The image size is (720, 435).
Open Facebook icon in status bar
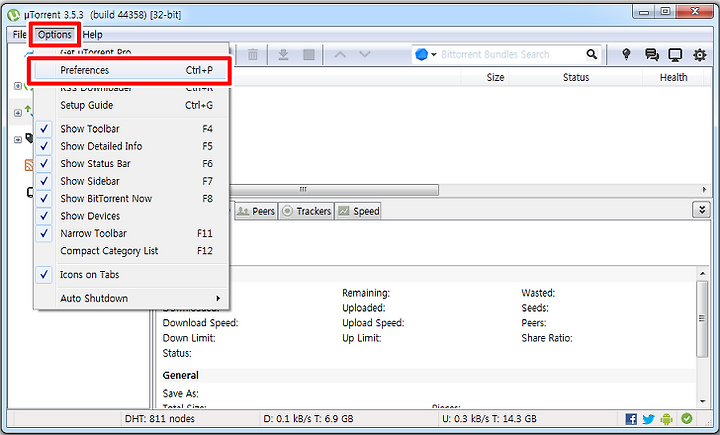631,419
